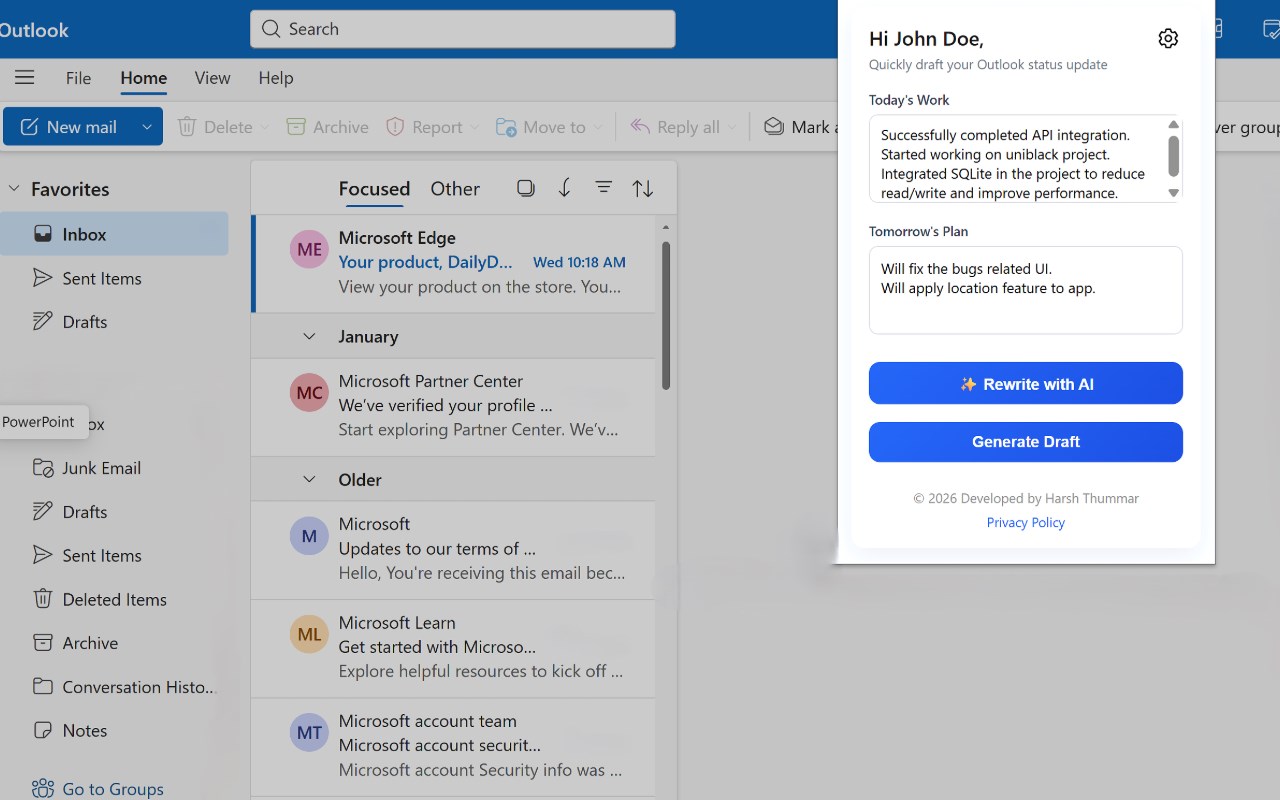This screenshot has width=1280, height=800.
Task: Open the hamburger navigation menu
Action: click(x=25, y=78)
